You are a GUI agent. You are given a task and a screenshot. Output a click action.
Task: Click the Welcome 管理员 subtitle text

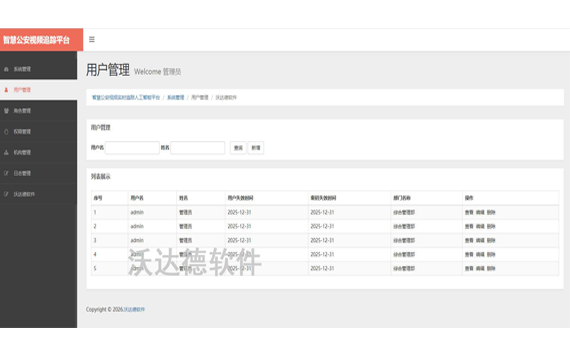[157, 72]
